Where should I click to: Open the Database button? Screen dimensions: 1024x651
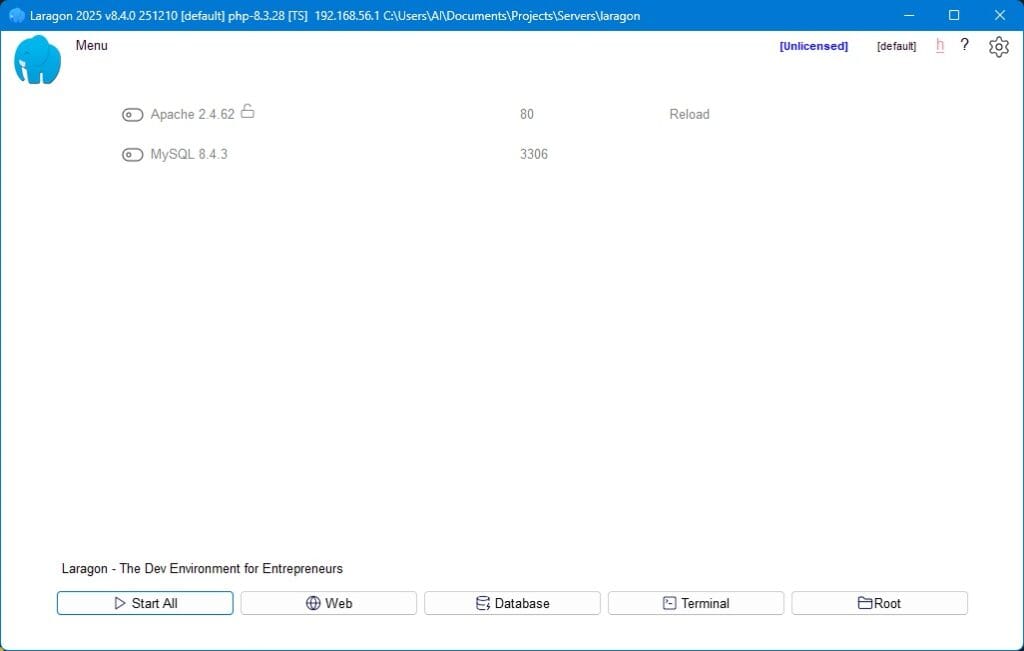512,603
